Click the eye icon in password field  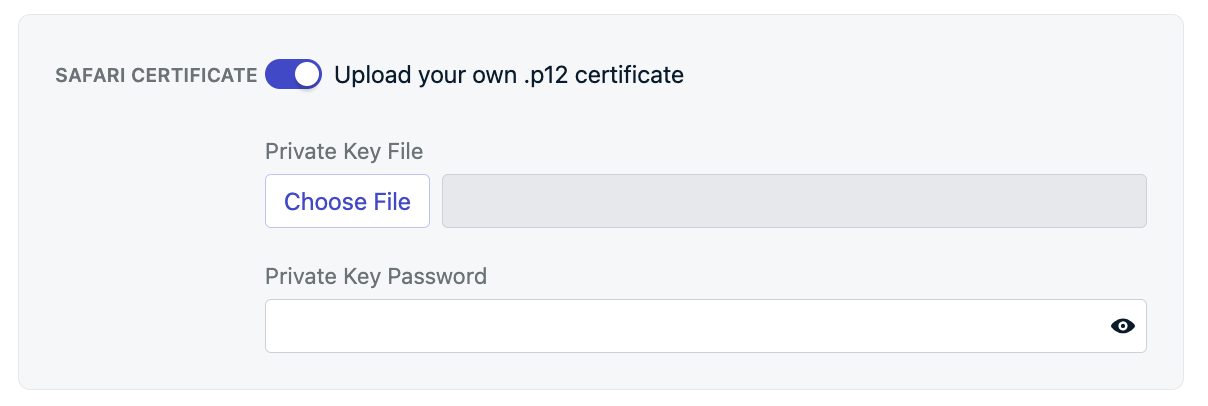[x=1123, y=326]
